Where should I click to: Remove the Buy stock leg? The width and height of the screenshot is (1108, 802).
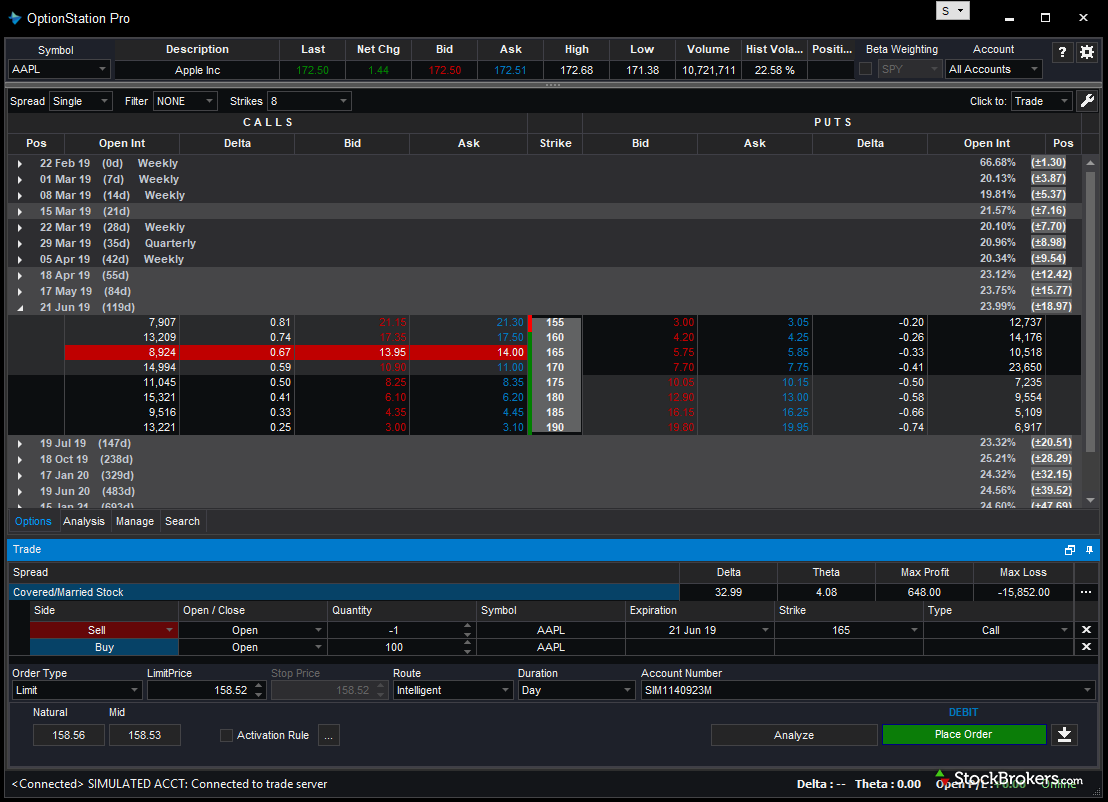point(1086,647)
